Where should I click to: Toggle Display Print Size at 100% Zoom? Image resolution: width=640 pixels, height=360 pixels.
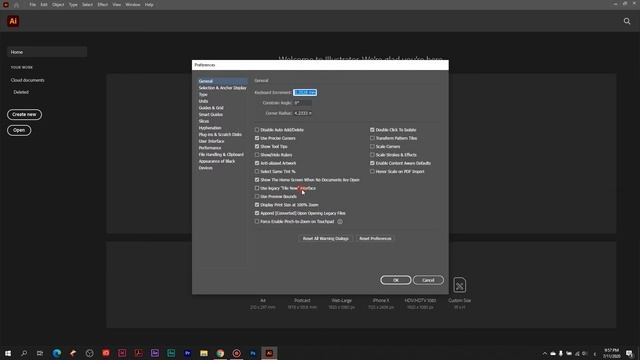[x=257, y=204]
